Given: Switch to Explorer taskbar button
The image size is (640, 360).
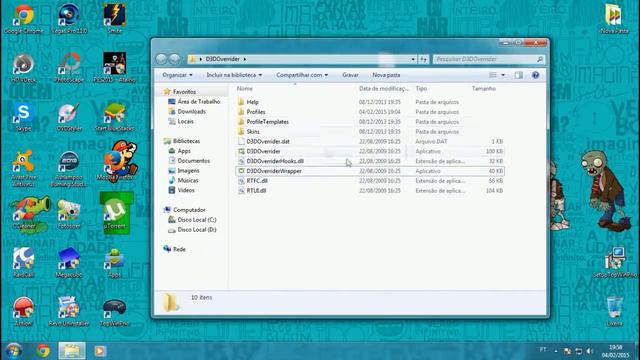Looking at the screenshot, I should pos(72,351).
